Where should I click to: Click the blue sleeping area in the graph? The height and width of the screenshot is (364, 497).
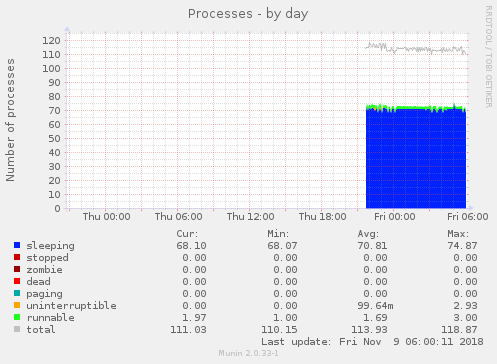[416, 159]
